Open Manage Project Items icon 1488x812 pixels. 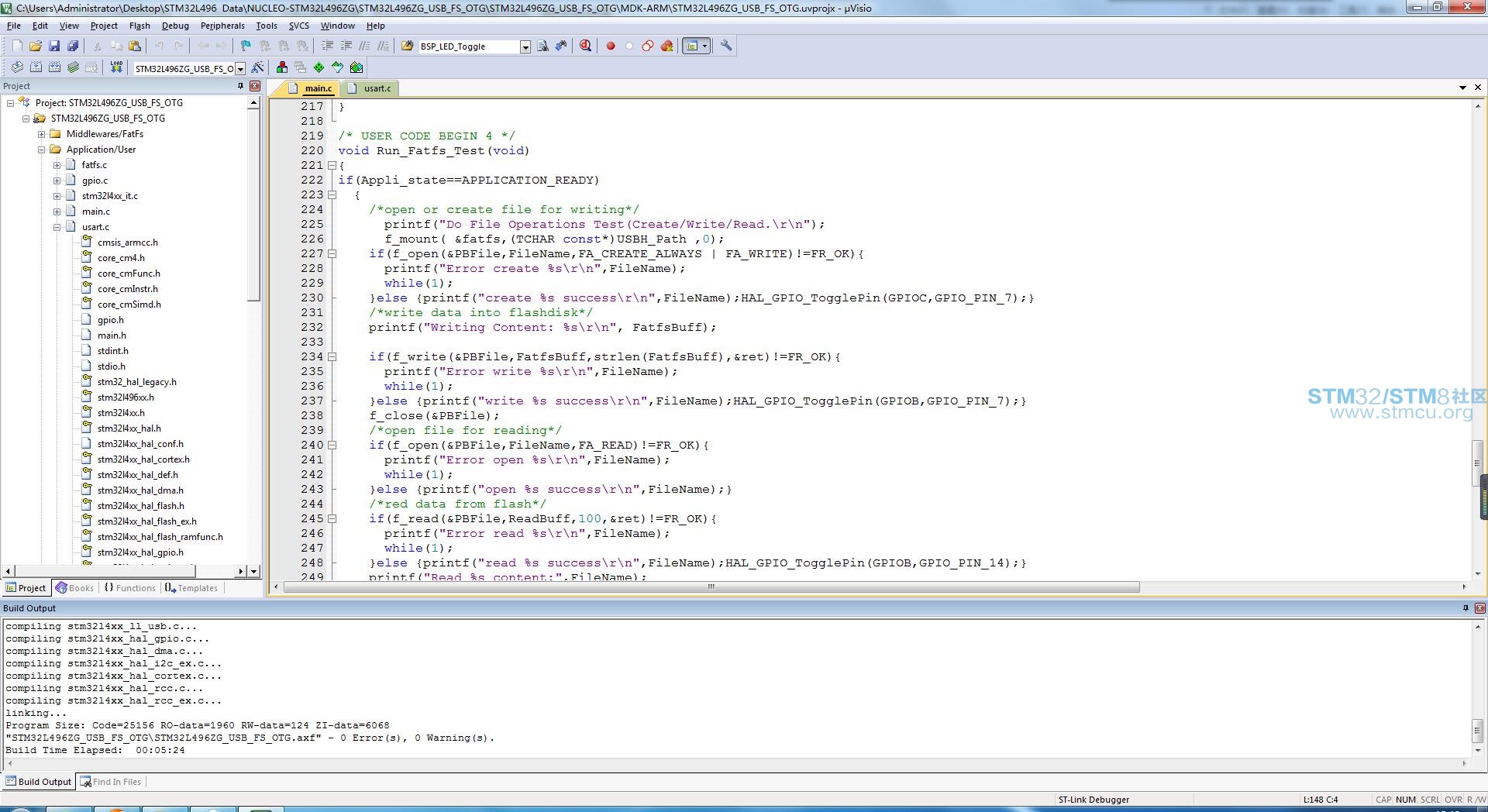(281, 68)
